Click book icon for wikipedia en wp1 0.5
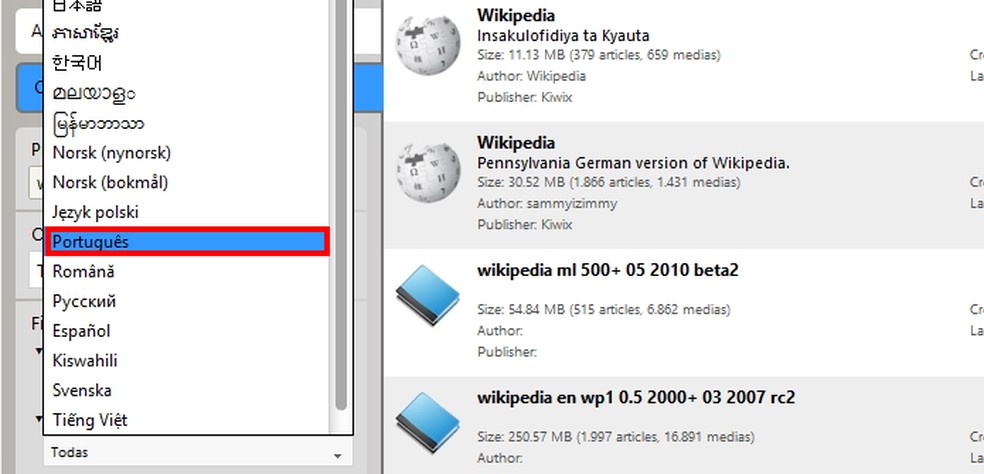This screenshot has width=984, height=474. click(x=427, y=423)
